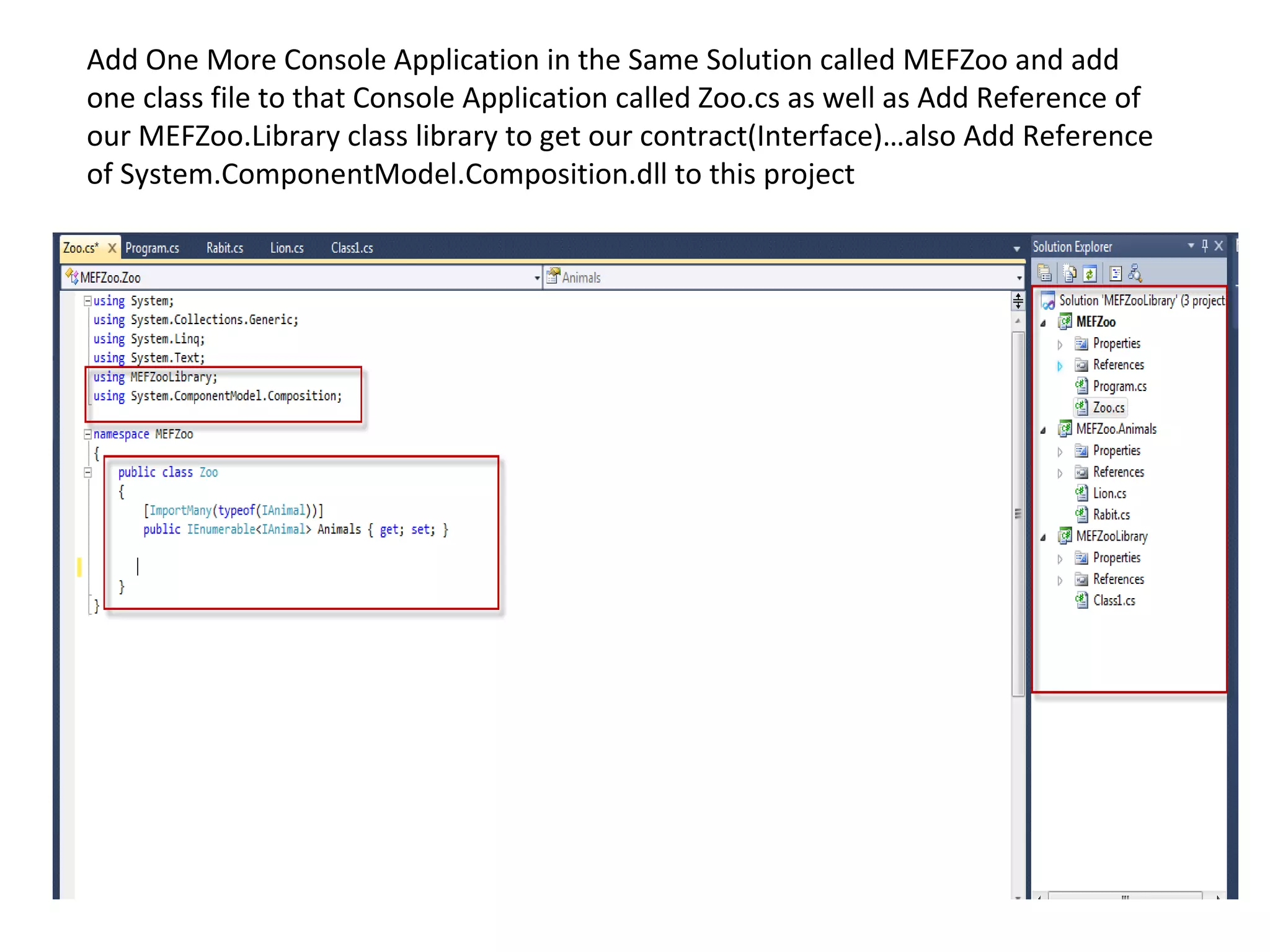Open the Animals member dropdown

point(1019,278)
